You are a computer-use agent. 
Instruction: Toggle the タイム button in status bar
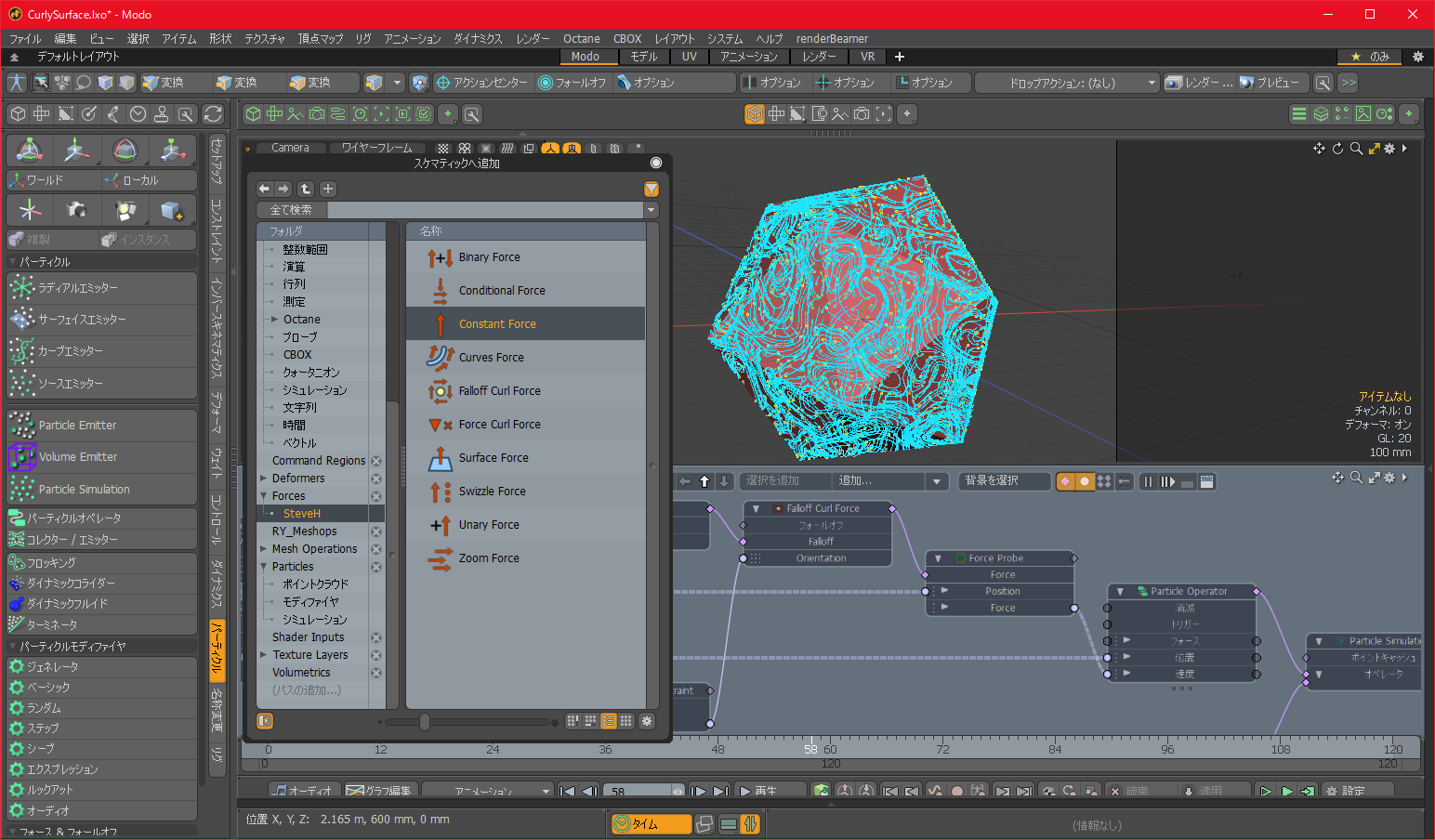[x=651, y=824]
